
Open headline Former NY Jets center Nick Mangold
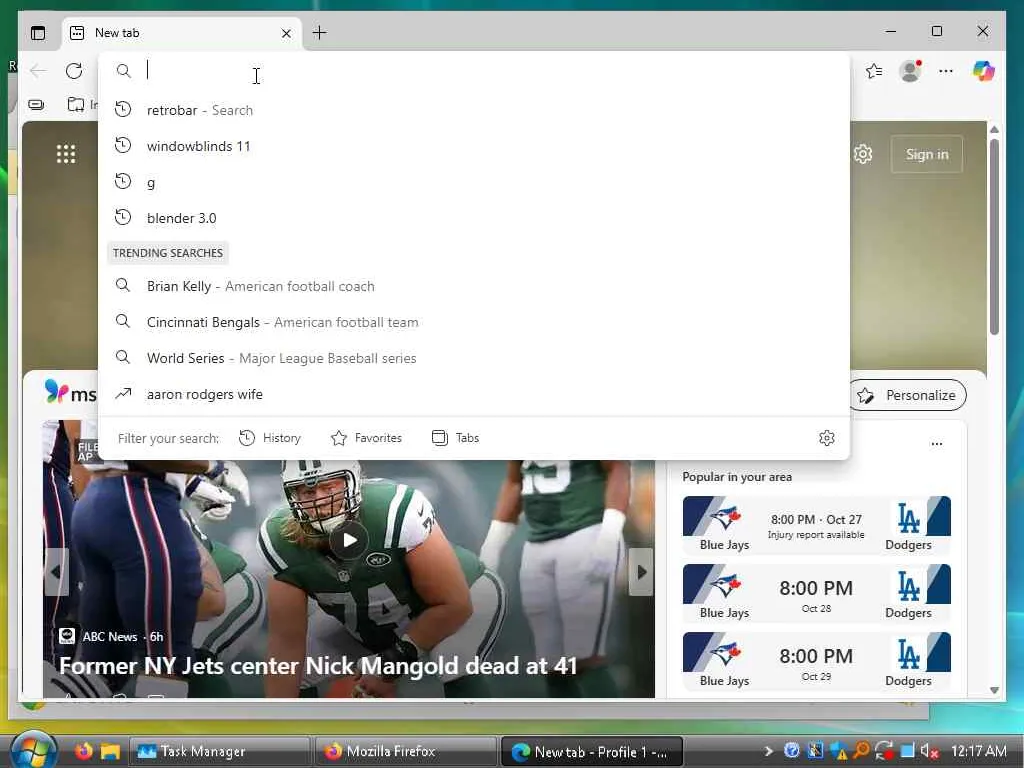[318, 665]
